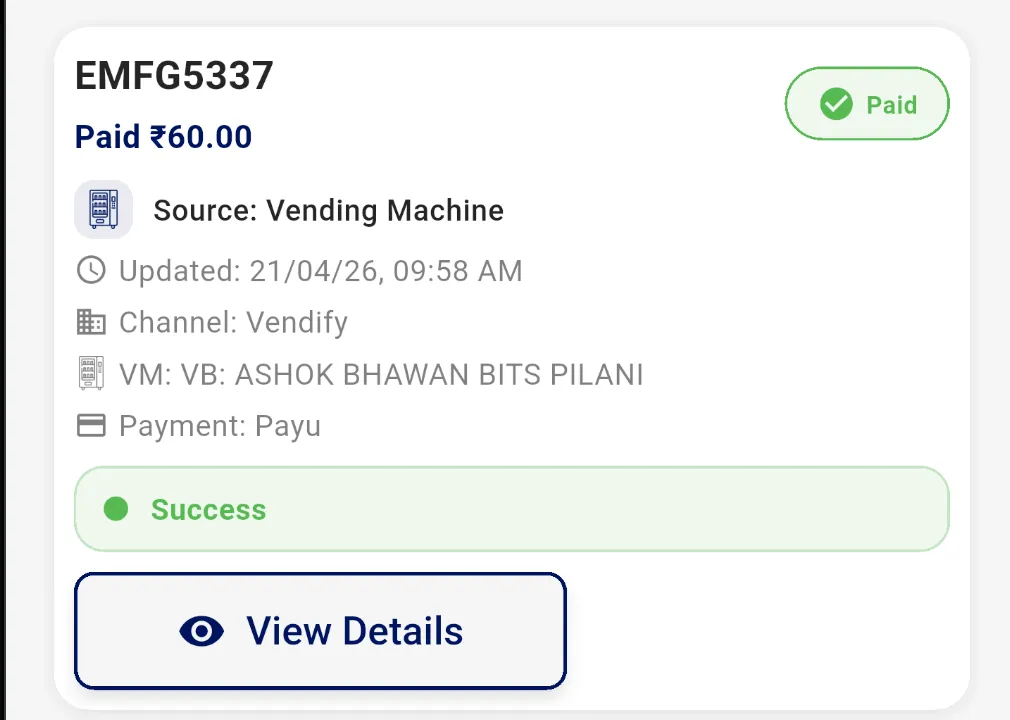
Task: Click the green checkmark icon in Paid badge
Action: click(835, 104)
